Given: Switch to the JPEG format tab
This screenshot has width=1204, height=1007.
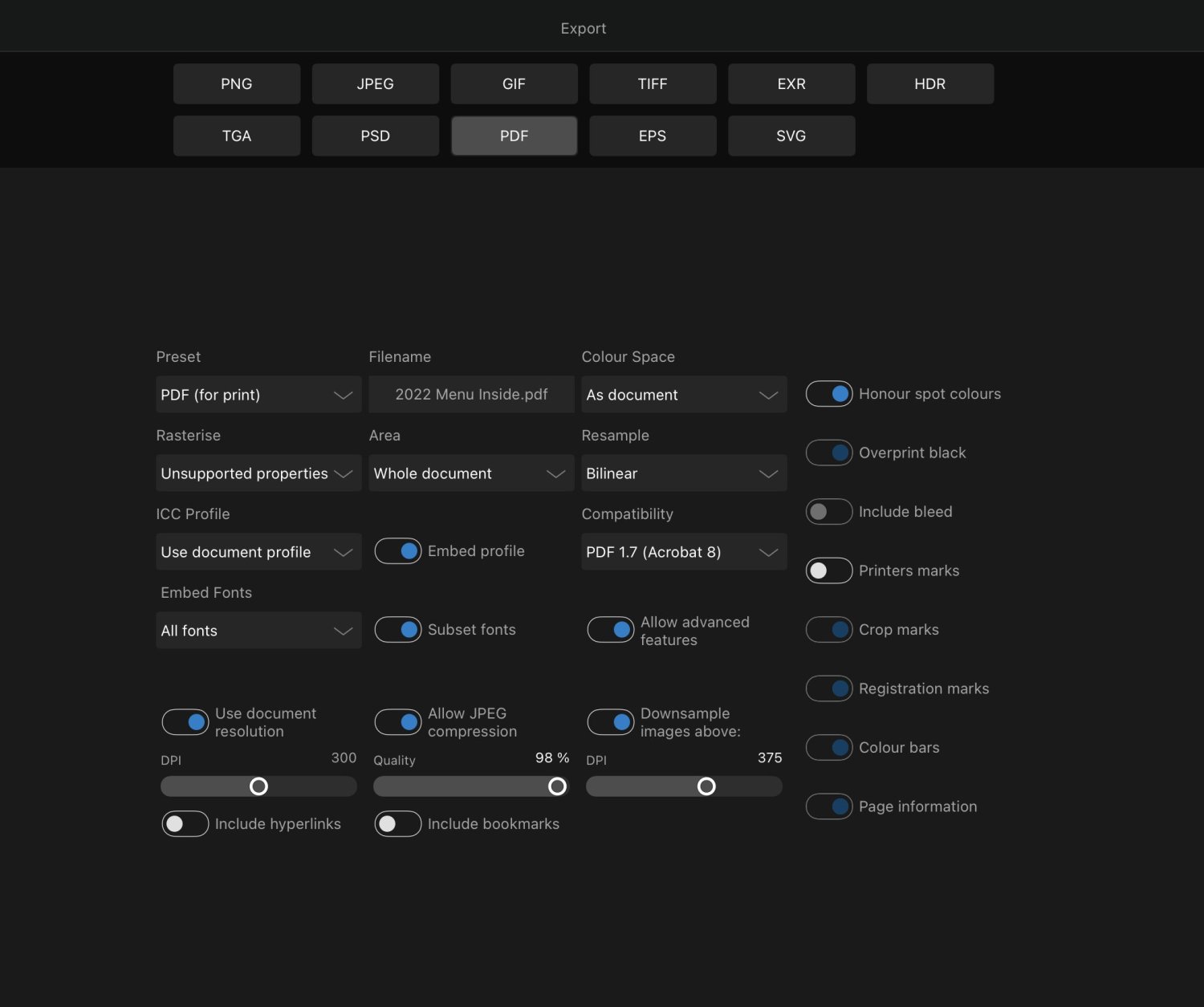Looking at the screenshot, I should 375,84.
